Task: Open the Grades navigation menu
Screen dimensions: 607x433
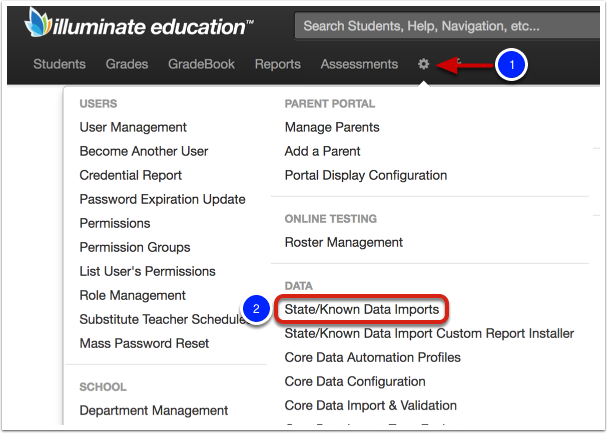Action: pyautogui.click(x=127, y=64)
